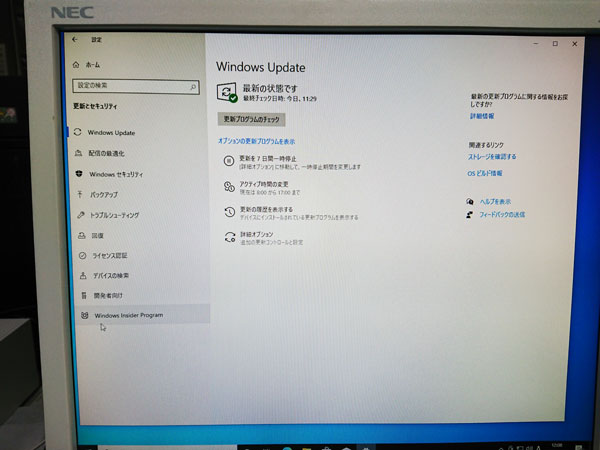Image resolution: width=600 pixels, height=450 pixels.
Task: Click the advanced options gear-sync icon
Action: tap(230, 237)
